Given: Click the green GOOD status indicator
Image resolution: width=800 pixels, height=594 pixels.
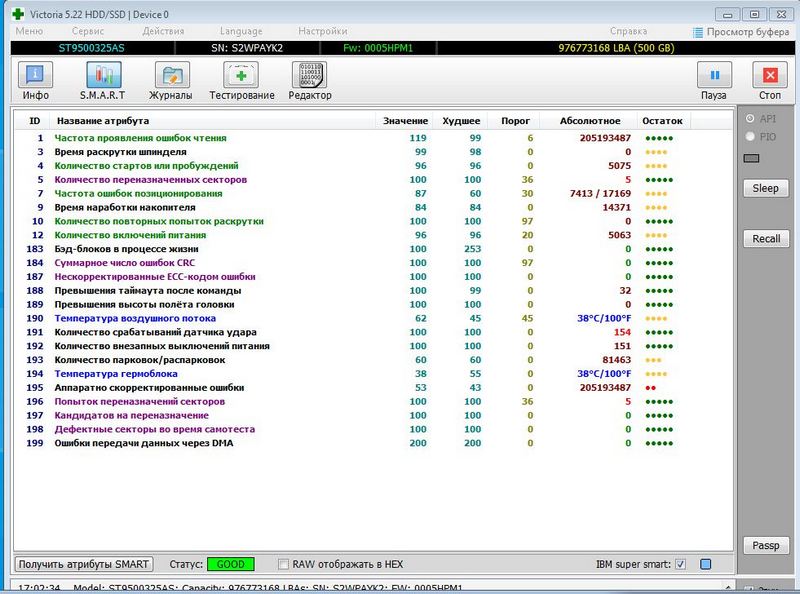Looking at the screenshot, I should (231, 564).
